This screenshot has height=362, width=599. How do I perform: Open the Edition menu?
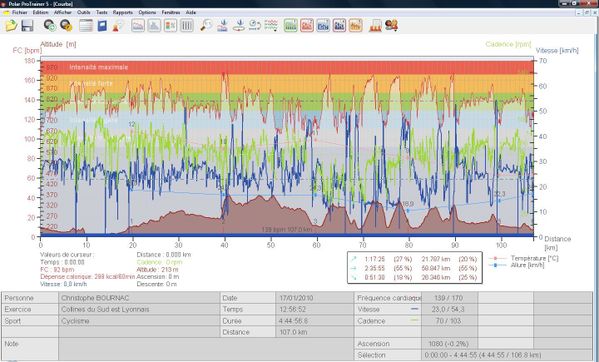[x=40, y=12]
